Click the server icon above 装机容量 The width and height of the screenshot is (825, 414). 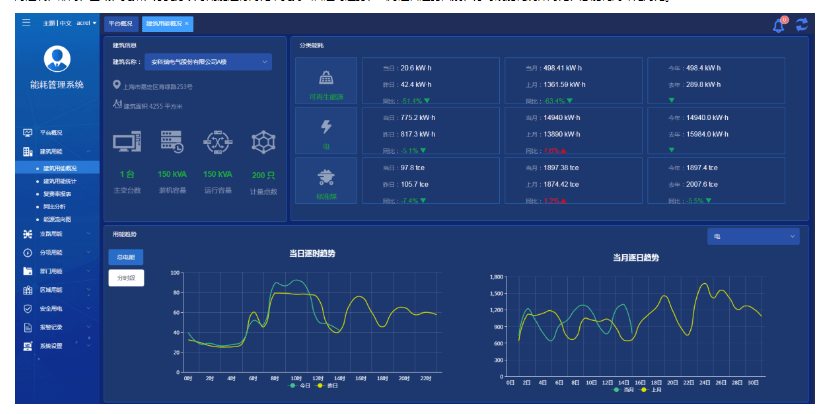pyautogui.click(x=172, y=142)
